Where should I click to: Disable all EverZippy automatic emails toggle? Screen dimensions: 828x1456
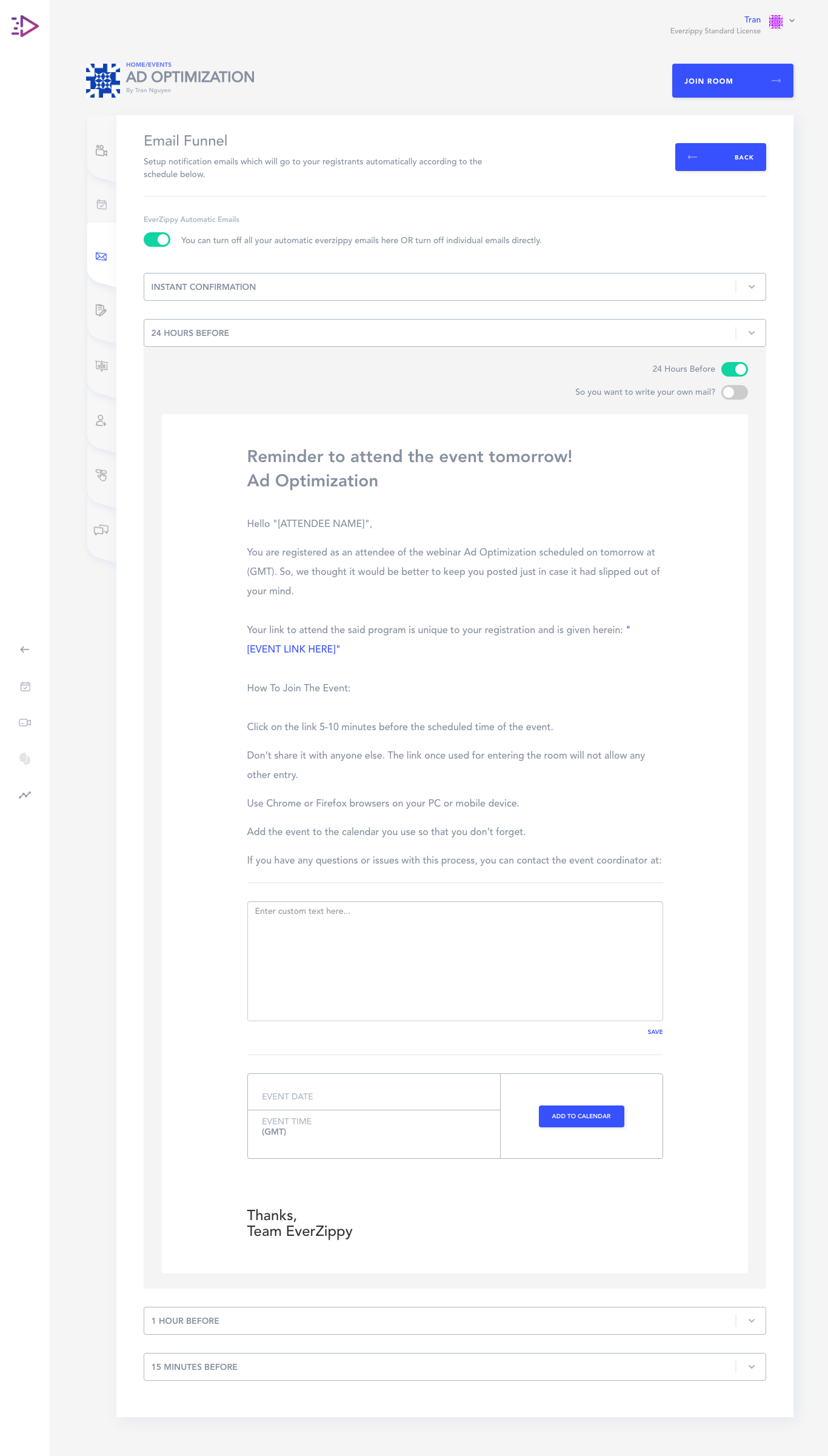click(157, 240)
